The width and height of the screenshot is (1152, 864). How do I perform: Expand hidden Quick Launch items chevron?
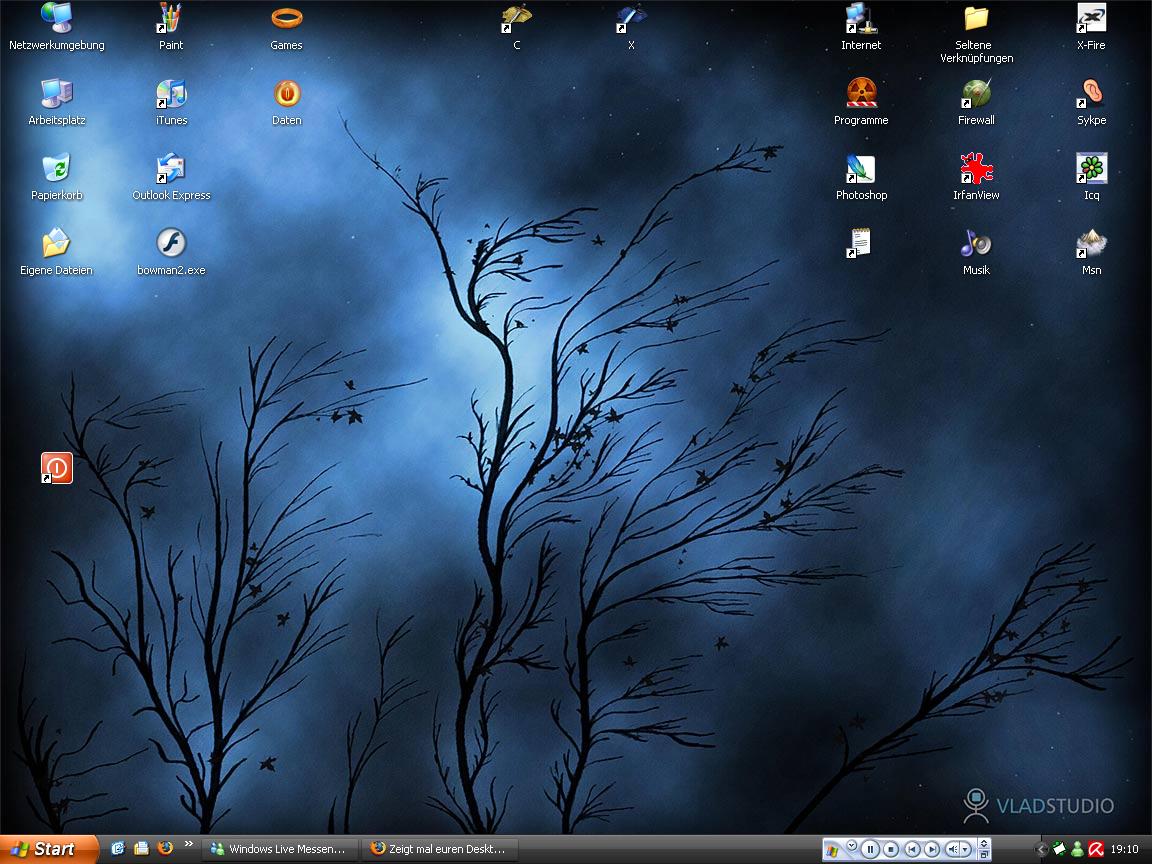[x=189, y=844]
